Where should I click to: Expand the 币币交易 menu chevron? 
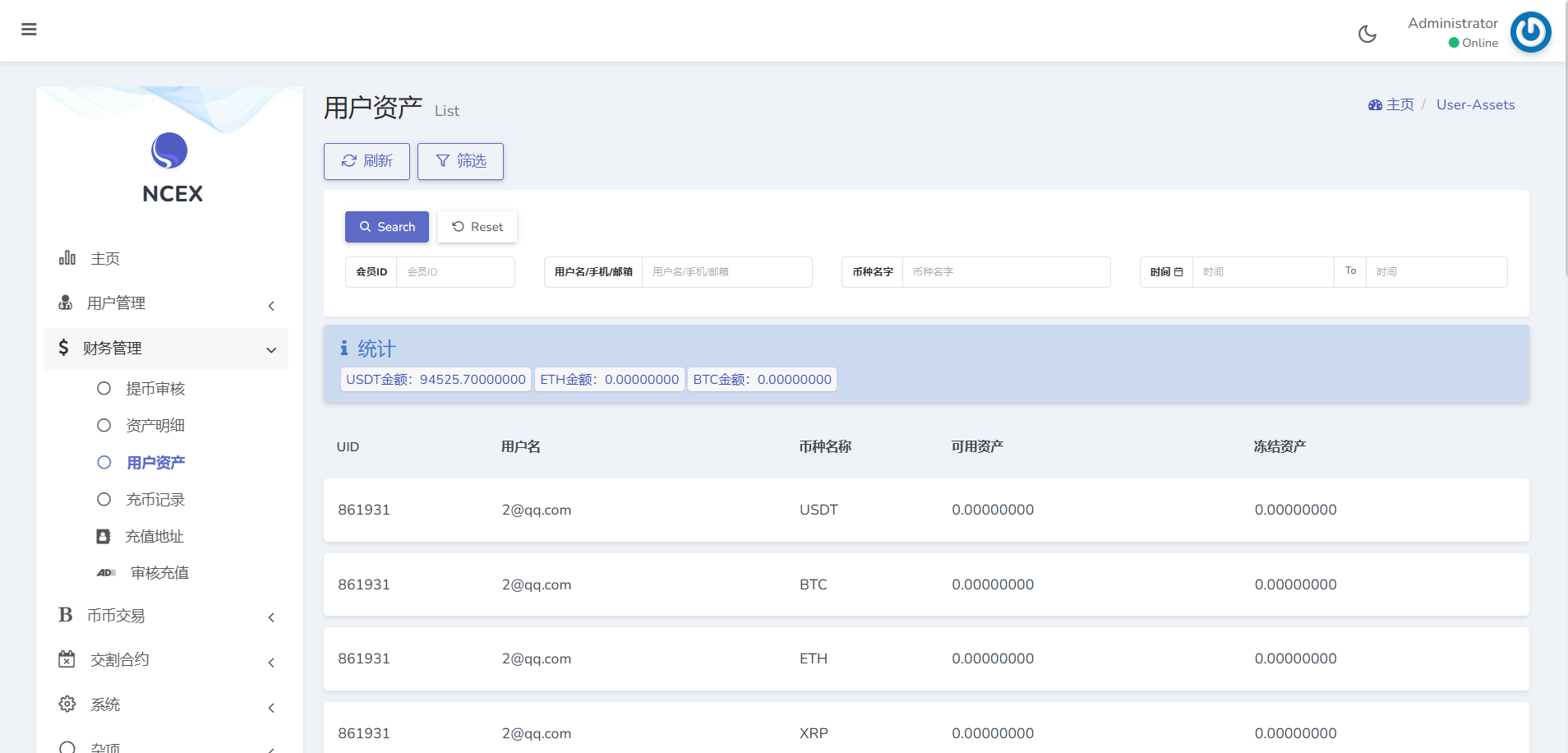pos(271,617)
